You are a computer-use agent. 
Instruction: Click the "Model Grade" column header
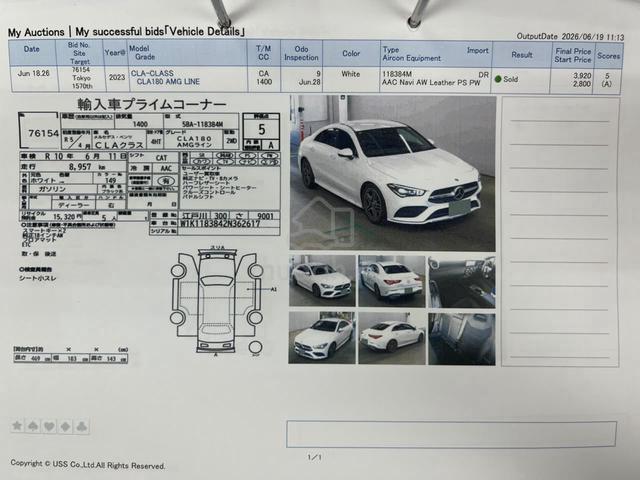[142, 53]
